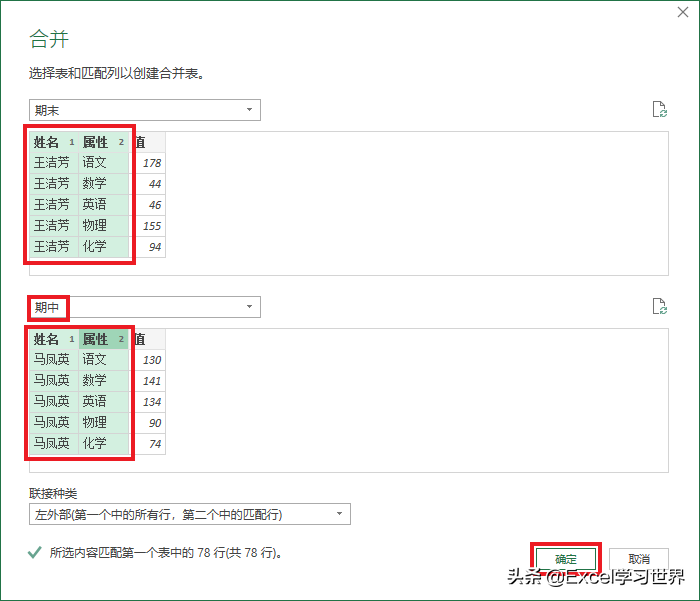Click 马凤英 in the 化学 row
700x601 pixels.
[54, 444]
